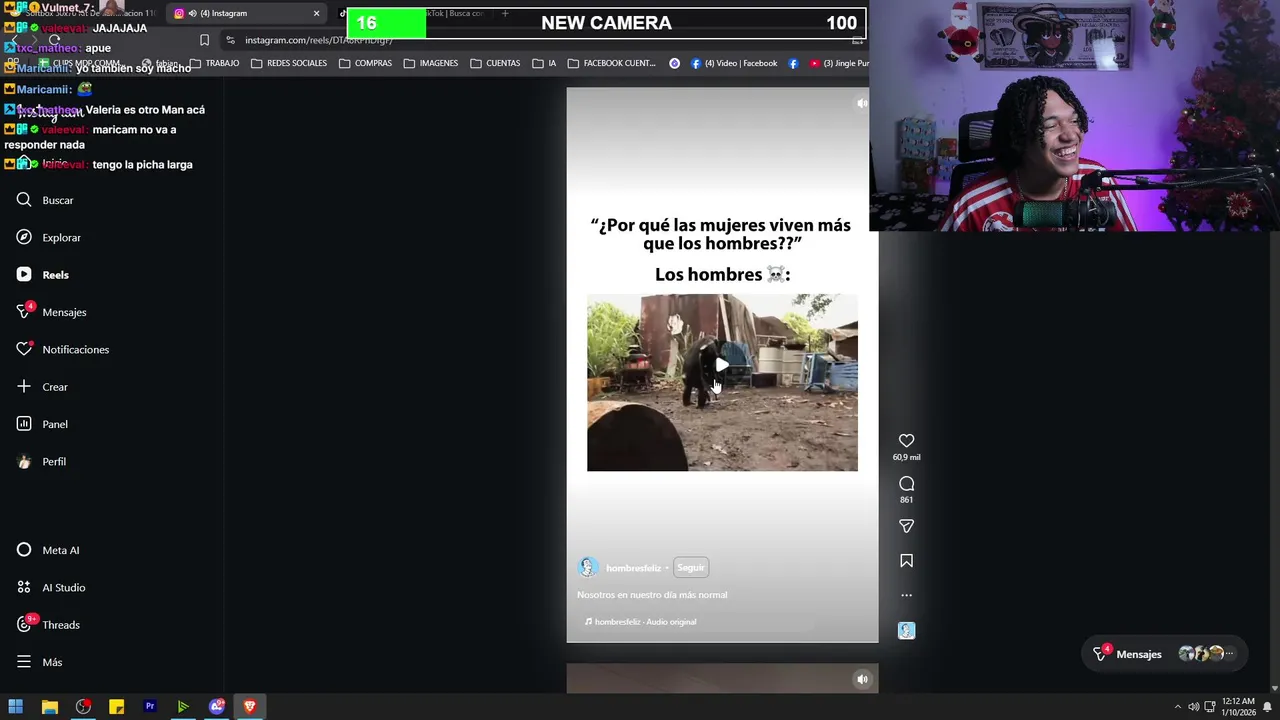Screen dimensions: 1280x720
Task: Show hidden system tray icons
Action: click(1177, 707)
